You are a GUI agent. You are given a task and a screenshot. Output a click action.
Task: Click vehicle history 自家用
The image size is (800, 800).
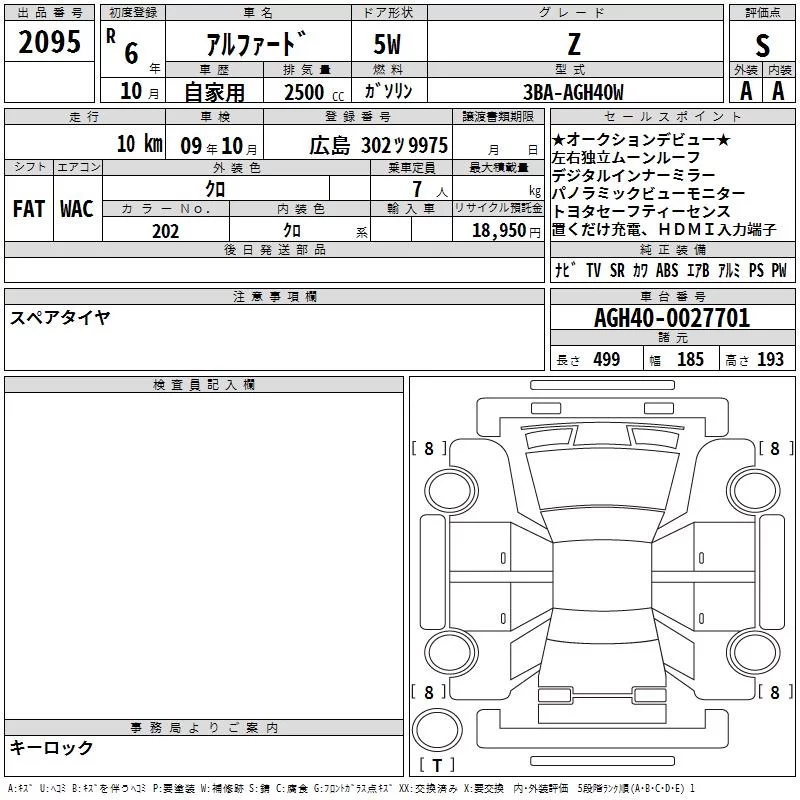214,92
